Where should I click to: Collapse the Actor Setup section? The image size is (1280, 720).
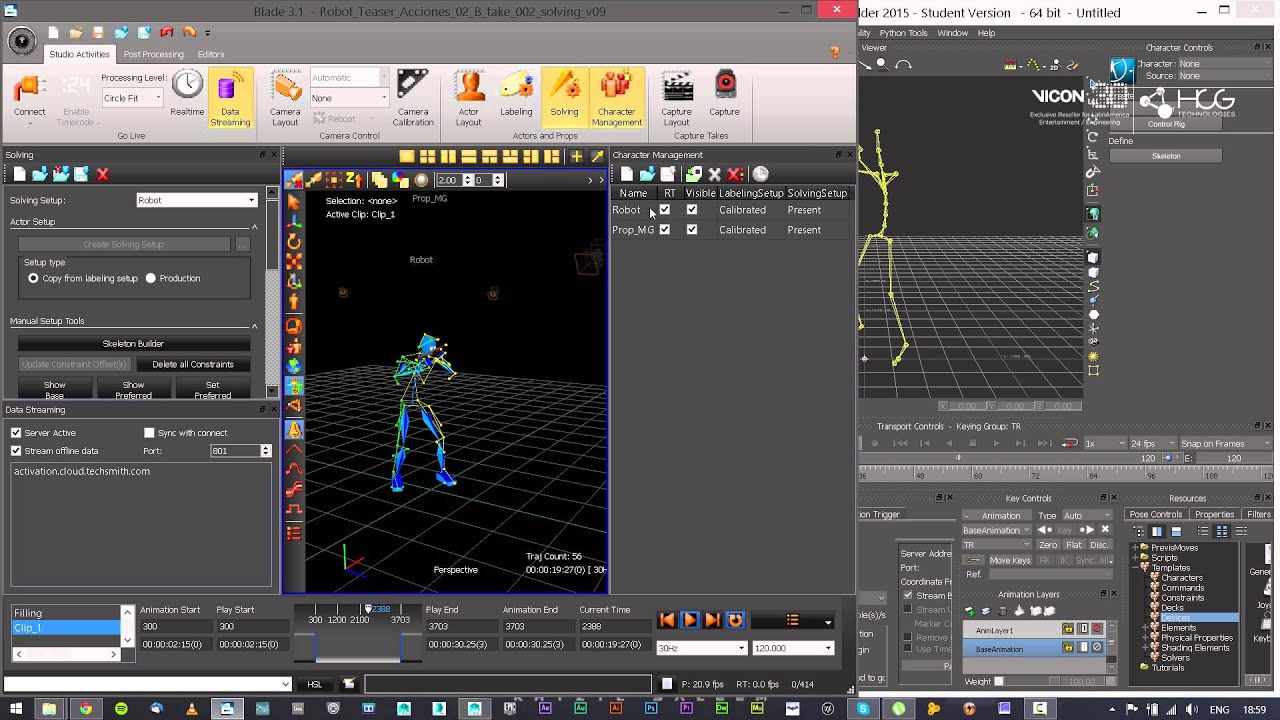(x=254, y=227)
